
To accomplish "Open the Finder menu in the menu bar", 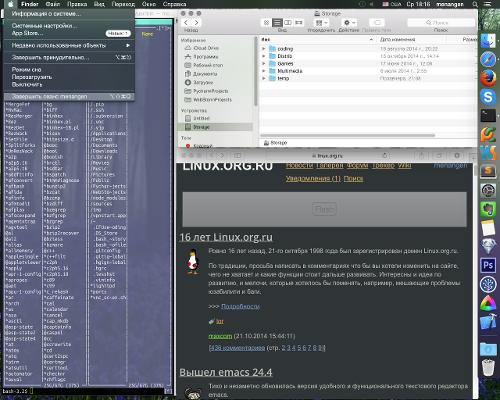I will (x=30, y=4).
